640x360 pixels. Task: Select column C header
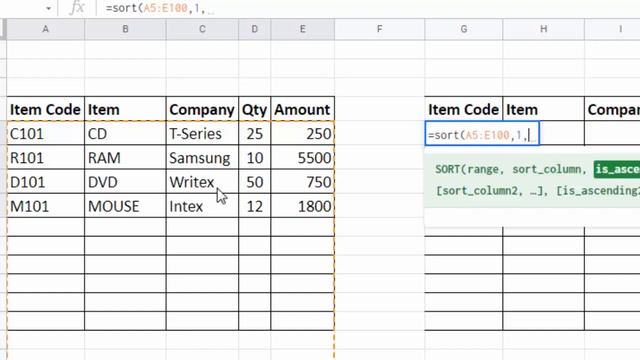click(202, 29)
